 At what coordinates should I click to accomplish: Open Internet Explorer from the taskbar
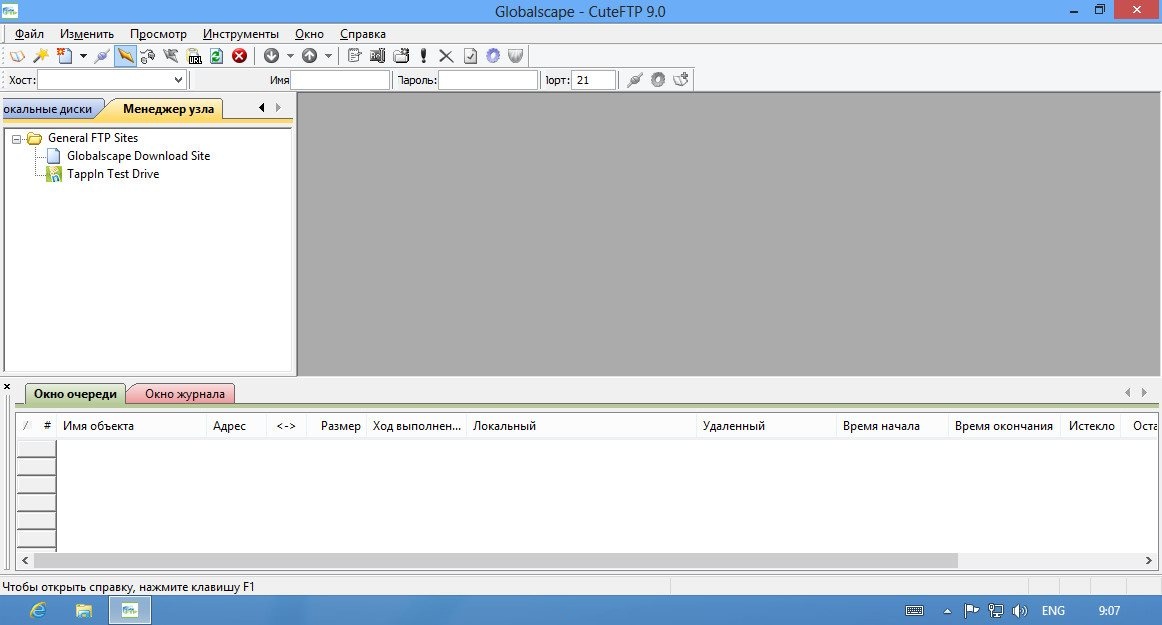tap(37, 610)
